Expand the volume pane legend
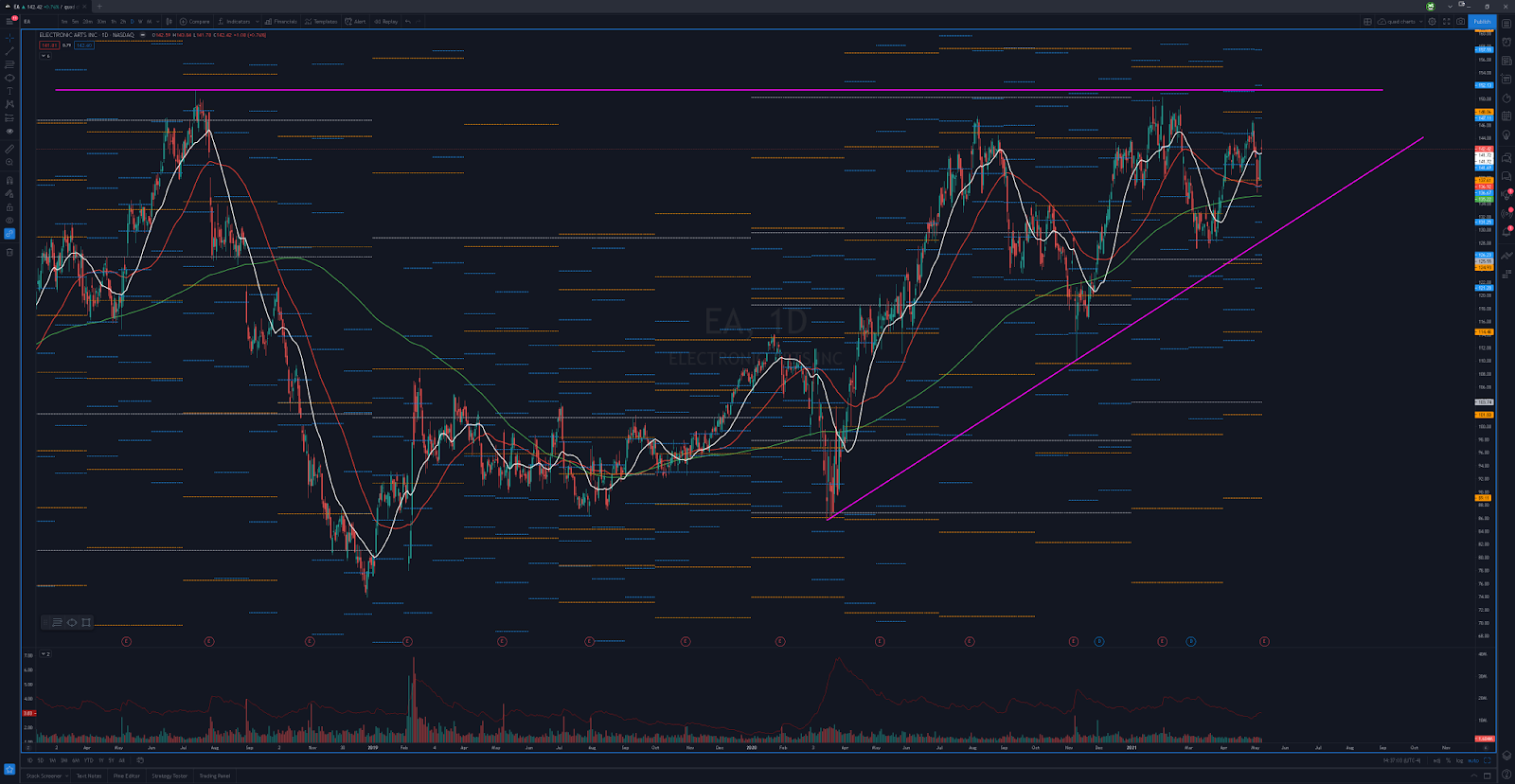The width and height of the screenshot is (1515, 784). (x=45, y=654)
